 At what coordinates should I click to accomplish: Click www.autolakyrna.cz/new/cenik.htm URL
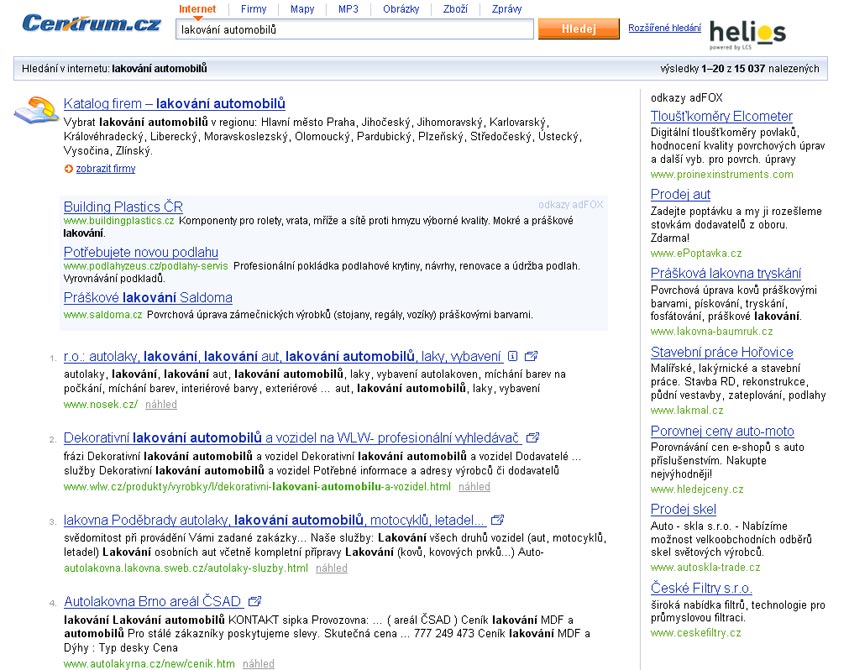click(149, 664)
